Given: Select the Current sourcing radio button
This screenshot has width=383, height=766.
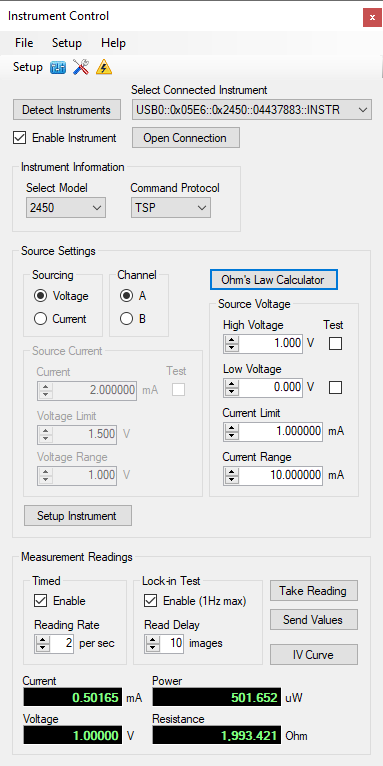Looking at the screenshot, I should click(x=41, y=319).
